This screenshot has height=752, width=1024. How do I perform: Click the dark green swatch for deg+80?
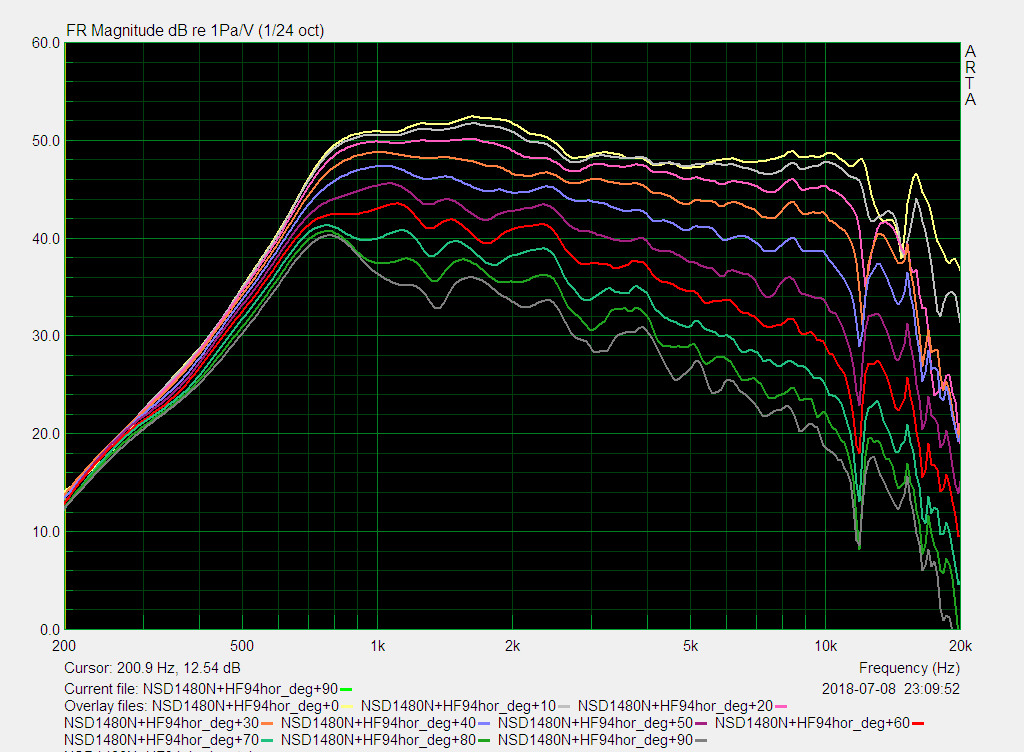pos(484,741)
